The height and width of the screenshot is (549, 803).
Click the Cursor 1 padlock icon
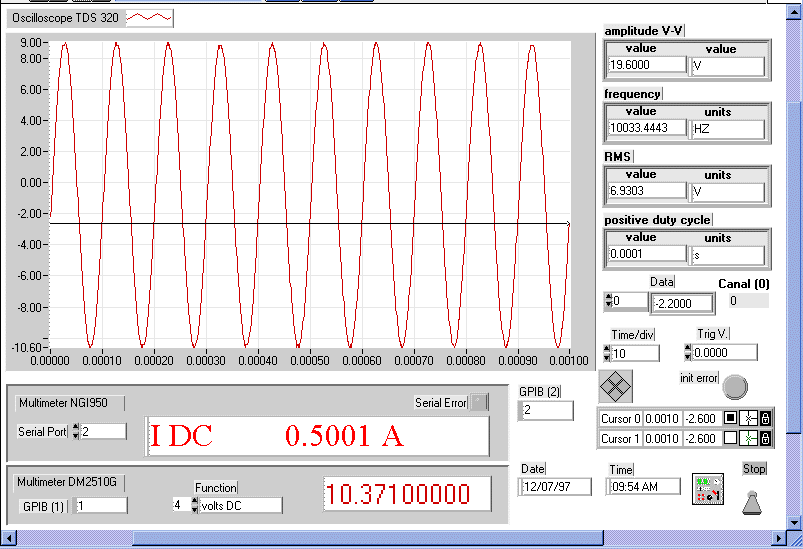tap(765, 438)
